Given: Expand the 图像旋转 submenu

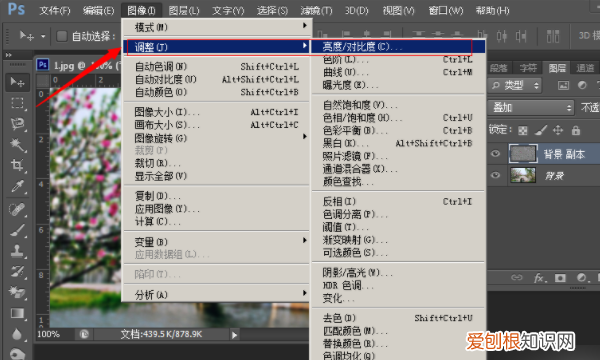Looking at the screenshot, I should pos(217,137).
